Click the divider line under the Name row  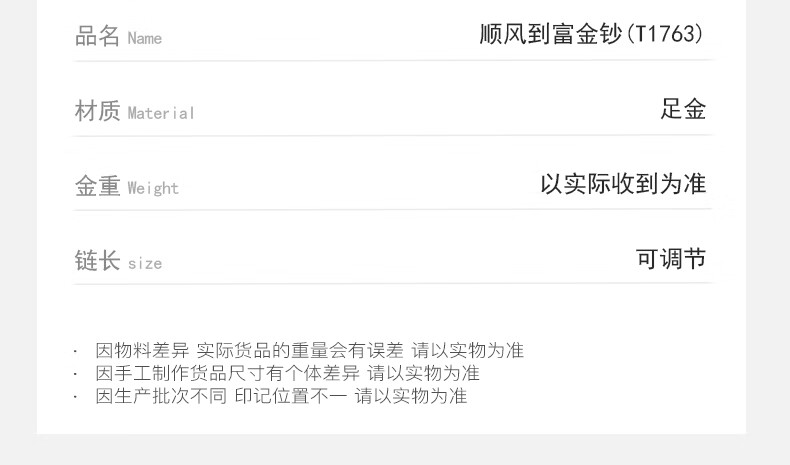tap(393, 60)
